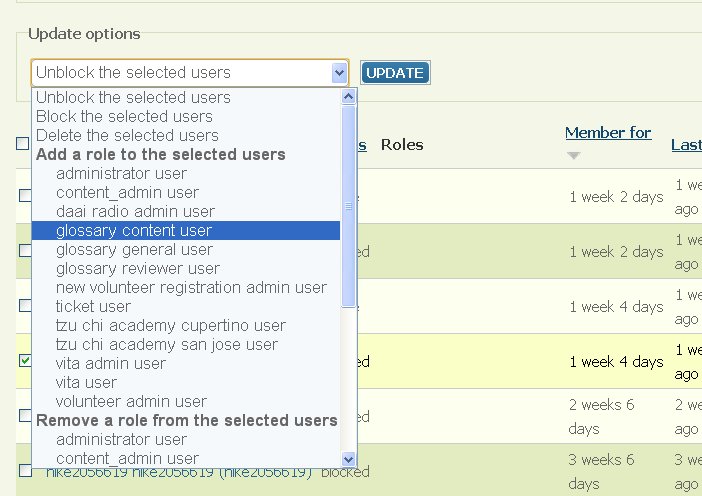Pick 'daai radio admin user' role
Screen dimensions: 702x496
point(135,211)
